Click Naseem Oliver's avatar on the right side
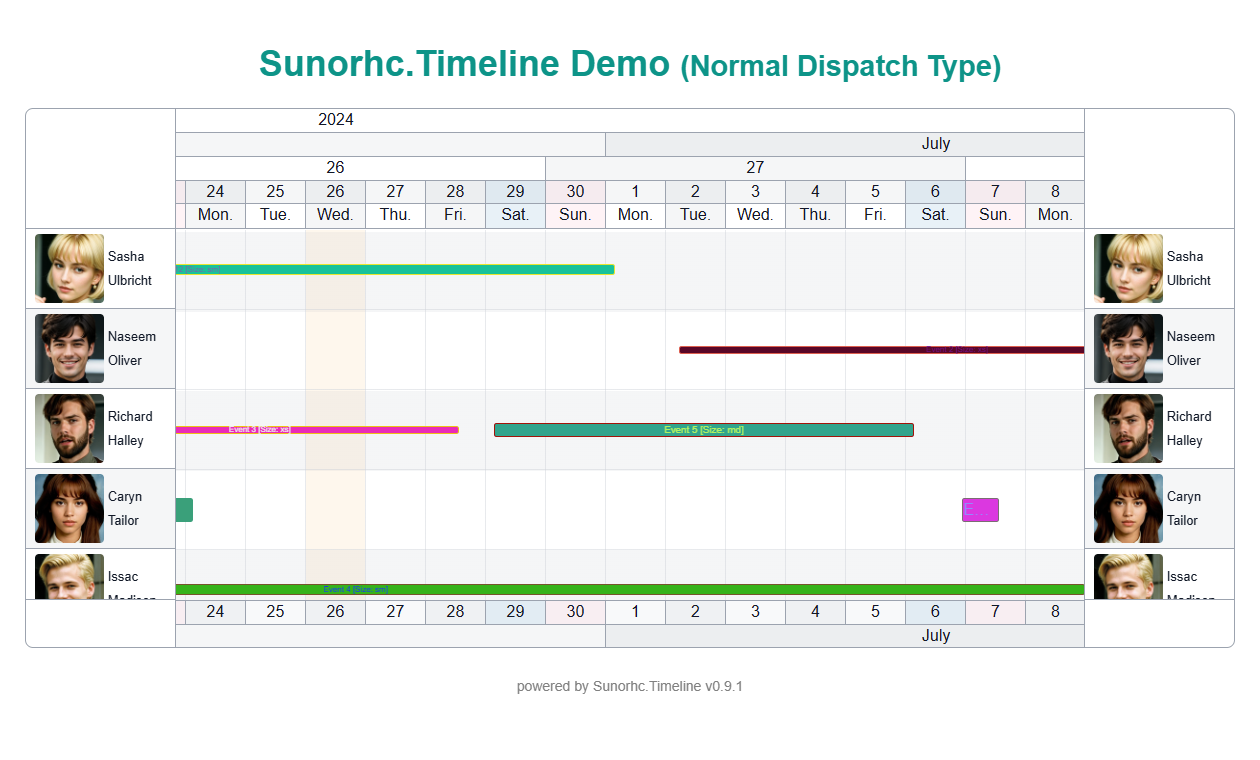This screenshot has height=760, width=1260. pos(1127,348)
